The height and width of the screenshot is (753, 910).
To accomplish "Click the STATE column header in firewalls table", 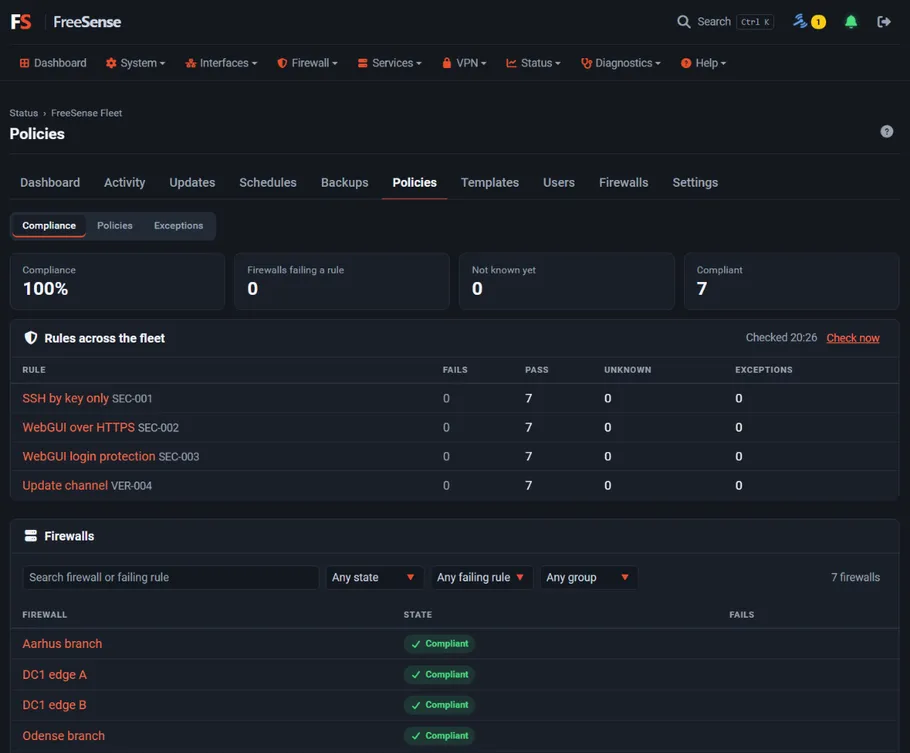I will [418, 615].
